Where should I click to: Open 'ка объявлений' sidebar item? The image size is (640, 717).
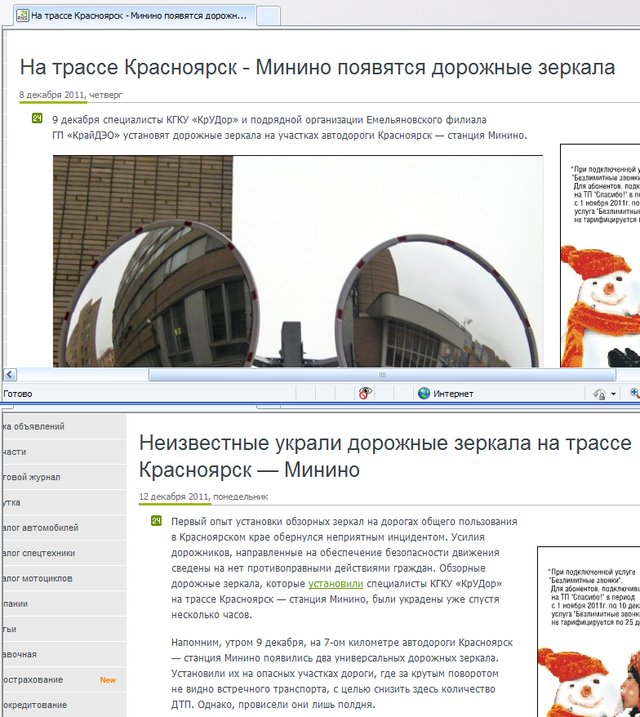click(x=34, y=426)
